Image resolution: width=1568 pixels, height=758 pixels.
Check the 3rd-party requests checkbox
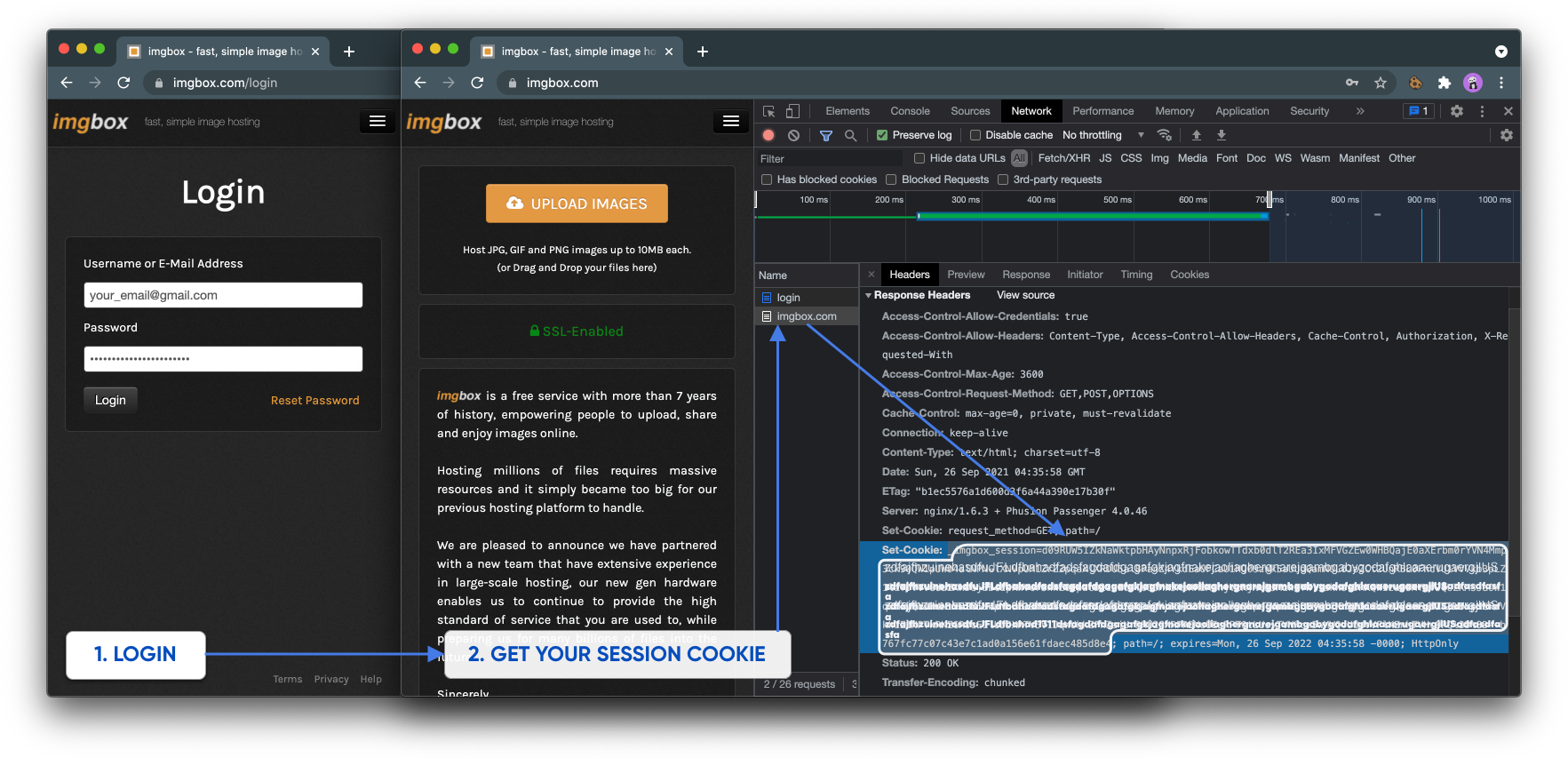[x=1003, y=180]
